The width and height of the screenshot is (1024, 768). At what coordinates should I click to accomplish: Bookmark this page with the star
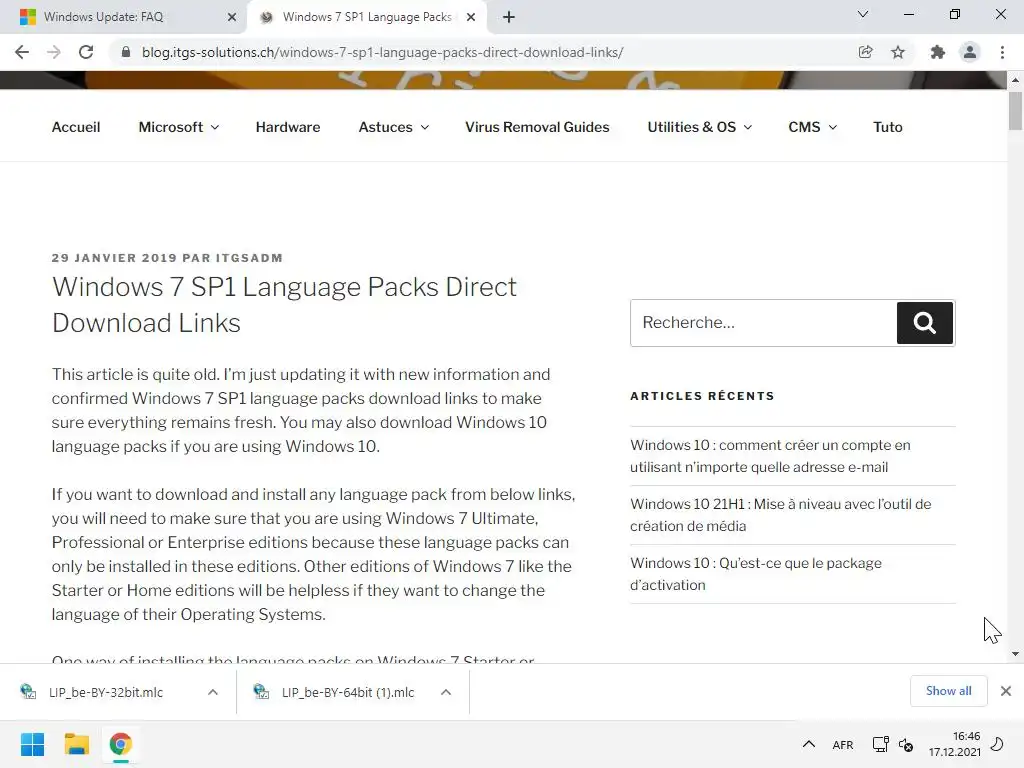(898, 52)
